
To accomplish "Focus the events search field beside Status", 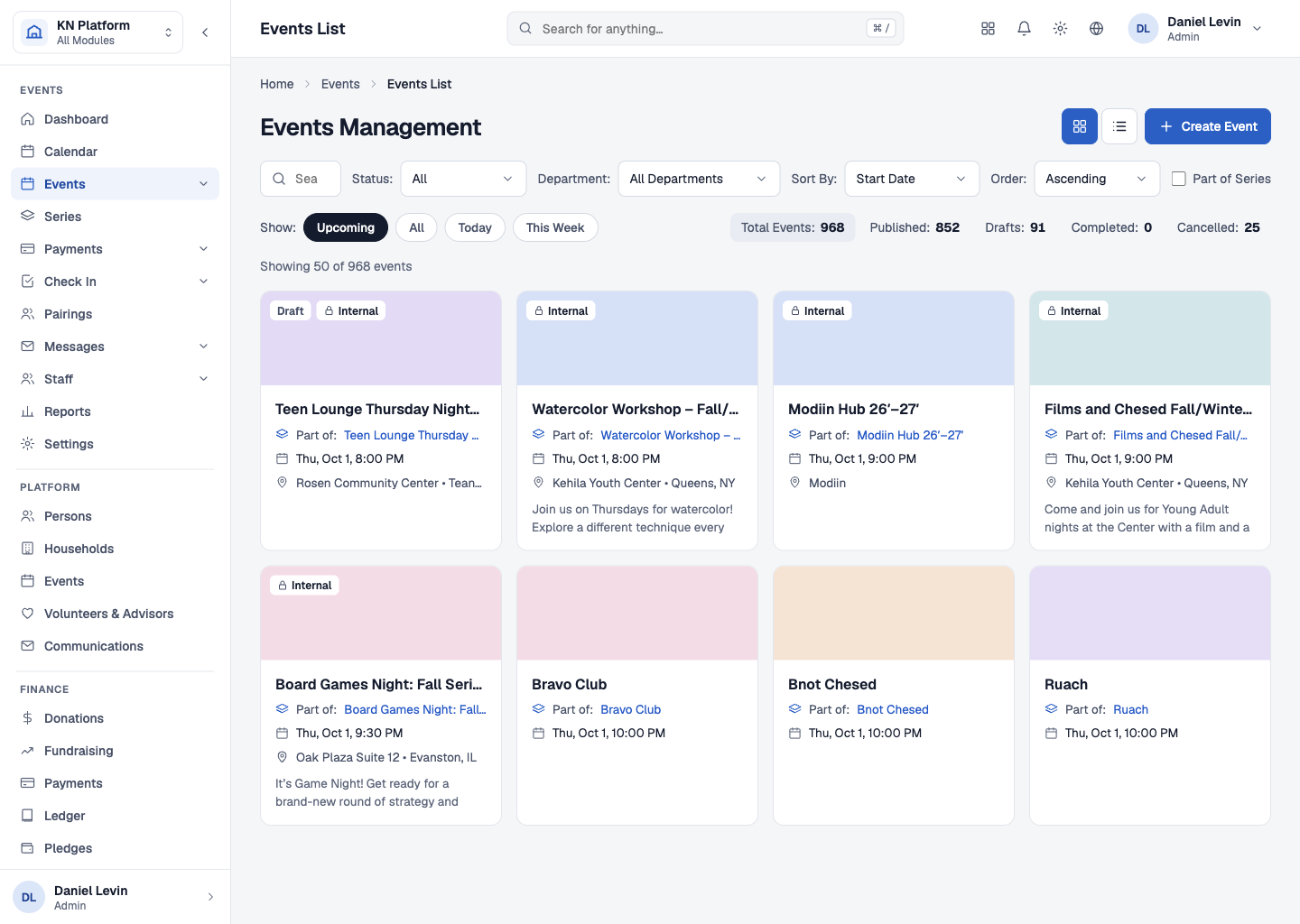I will pos(301,179).
